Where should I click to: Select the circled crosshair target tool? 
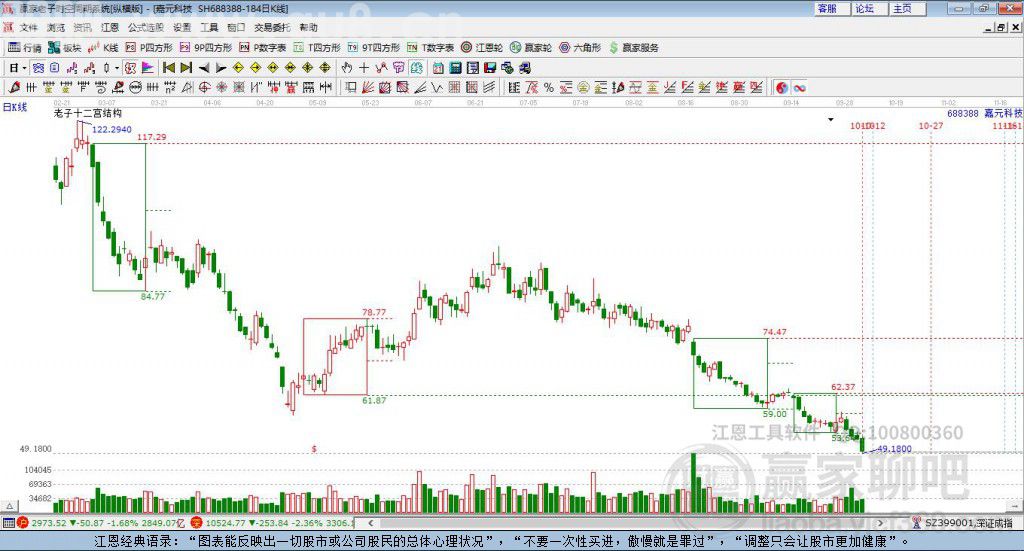(204, 87)
